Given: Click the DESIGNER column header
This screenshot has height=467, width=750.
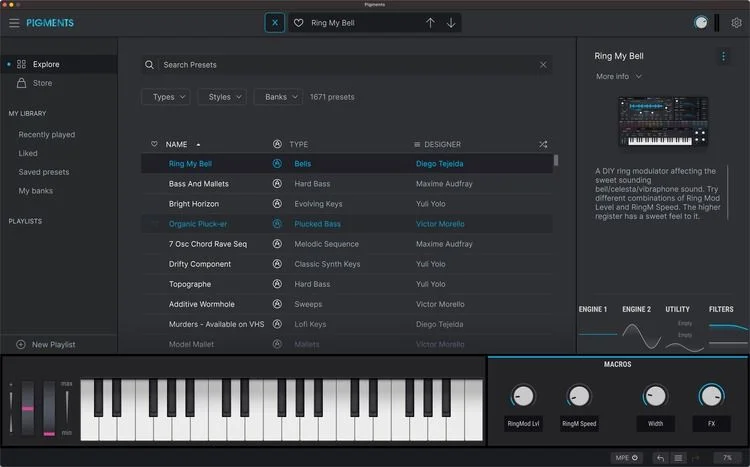Looking at the screenshot, I should 442,144.
